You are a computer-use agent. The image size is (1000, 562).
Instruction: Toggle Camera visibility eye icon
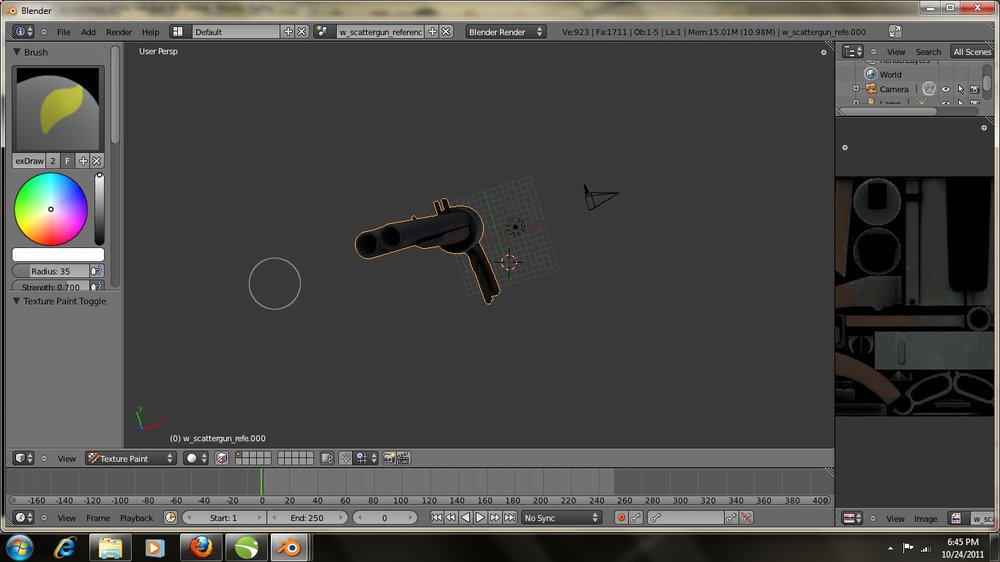pos(946,89)
